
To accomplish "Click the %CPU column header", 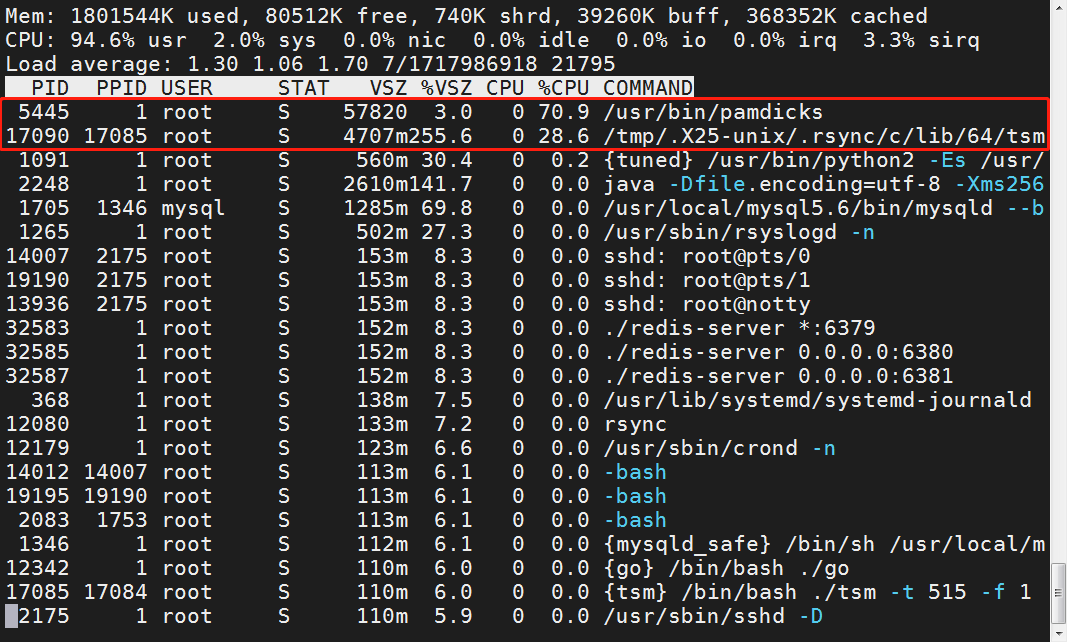I will tap(563, 88).
